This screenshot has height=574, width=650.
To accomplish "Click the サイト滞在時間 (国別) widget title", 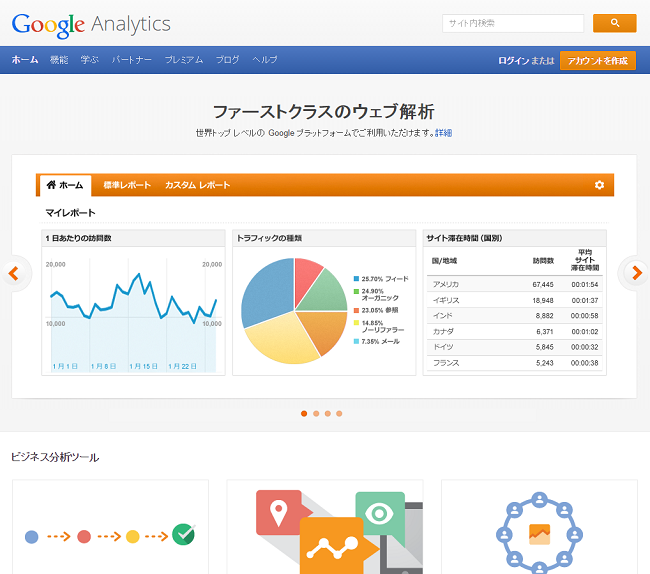I will click(x=464, y=238).
